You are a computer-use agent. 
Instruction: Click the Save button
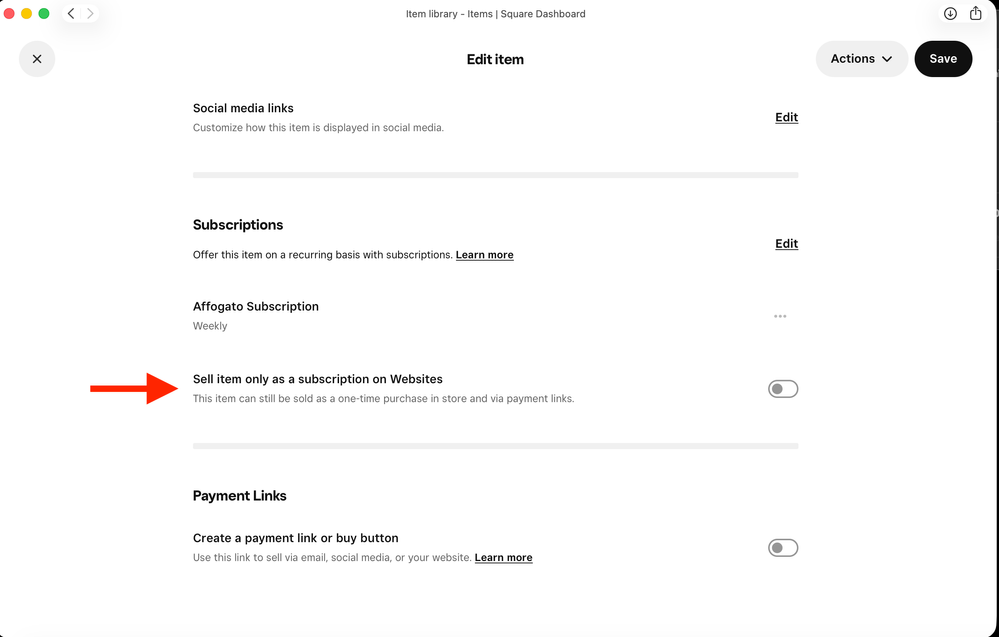click(x=942, y=58)
